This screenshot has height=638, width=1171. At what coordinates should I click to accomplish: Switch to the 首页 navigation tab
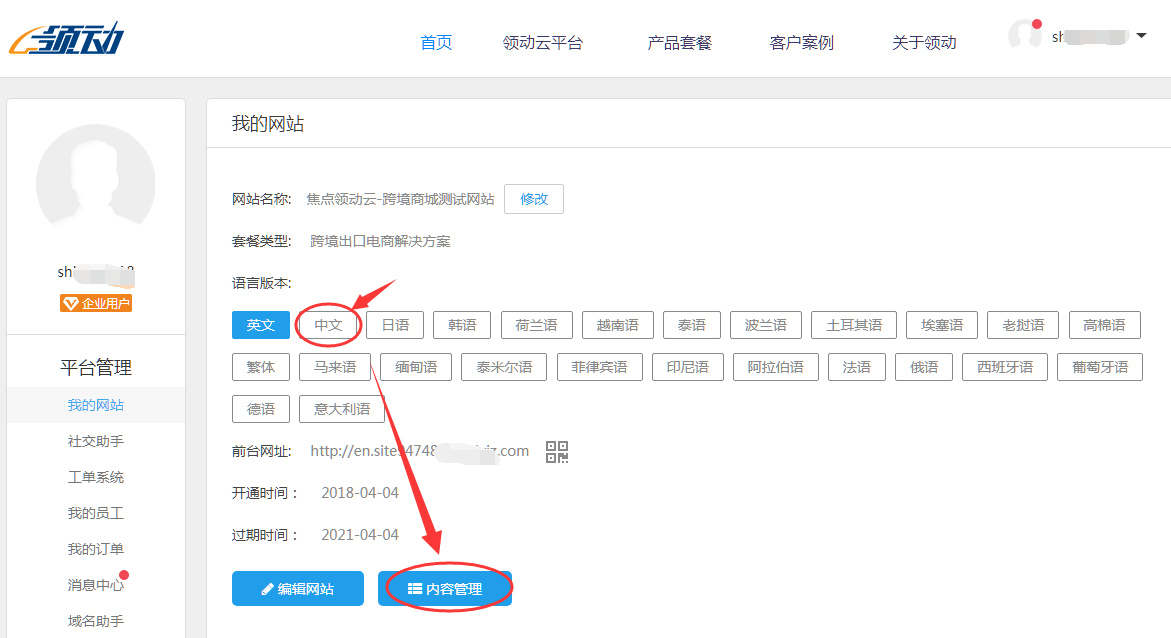(435, 42)
